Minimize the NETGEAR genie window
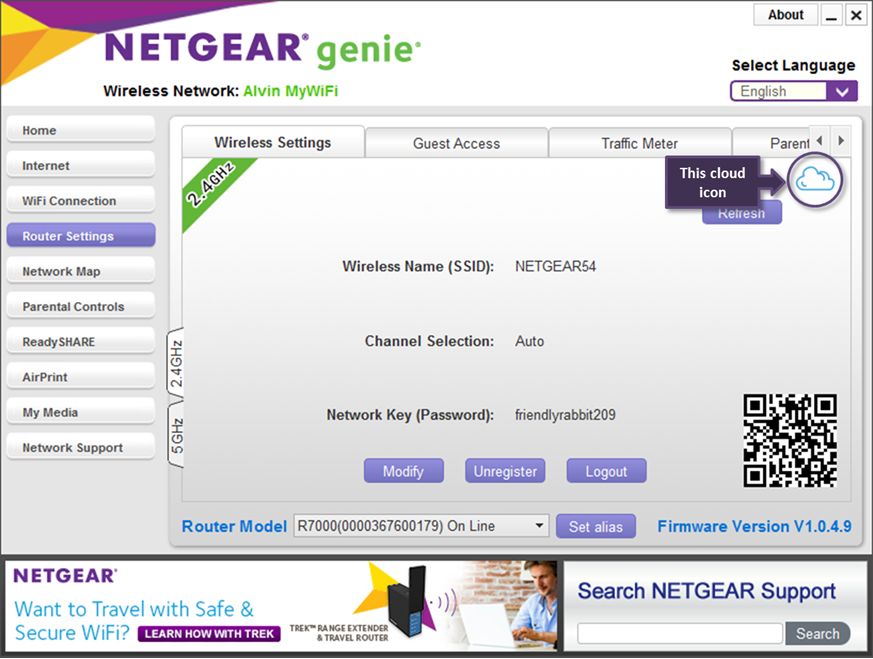The width and height of the screenshot is (873, 659). (x=831, y=15)
